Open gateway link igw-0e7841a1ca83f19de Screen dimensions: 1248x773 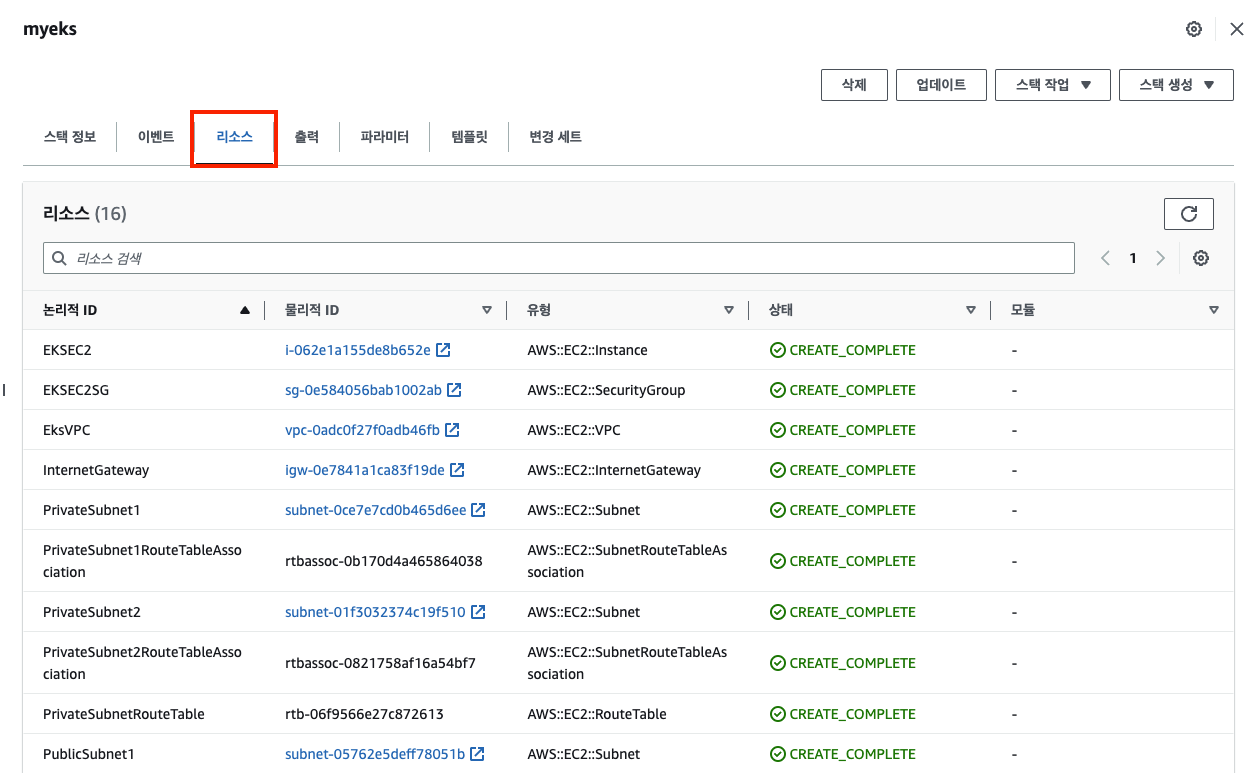pos(365,470)
